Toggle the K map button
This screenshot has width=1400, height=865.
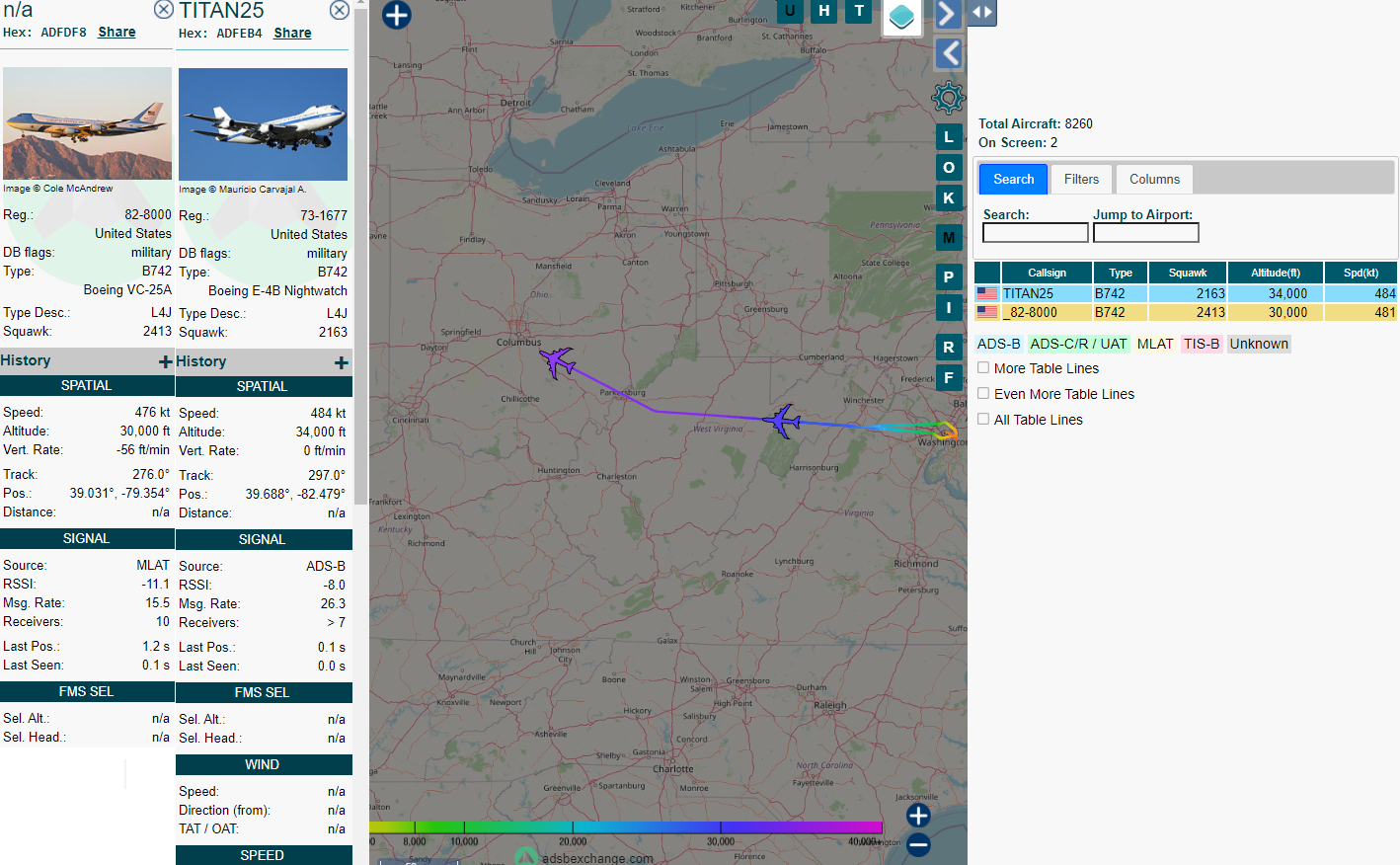click(949, 197)
